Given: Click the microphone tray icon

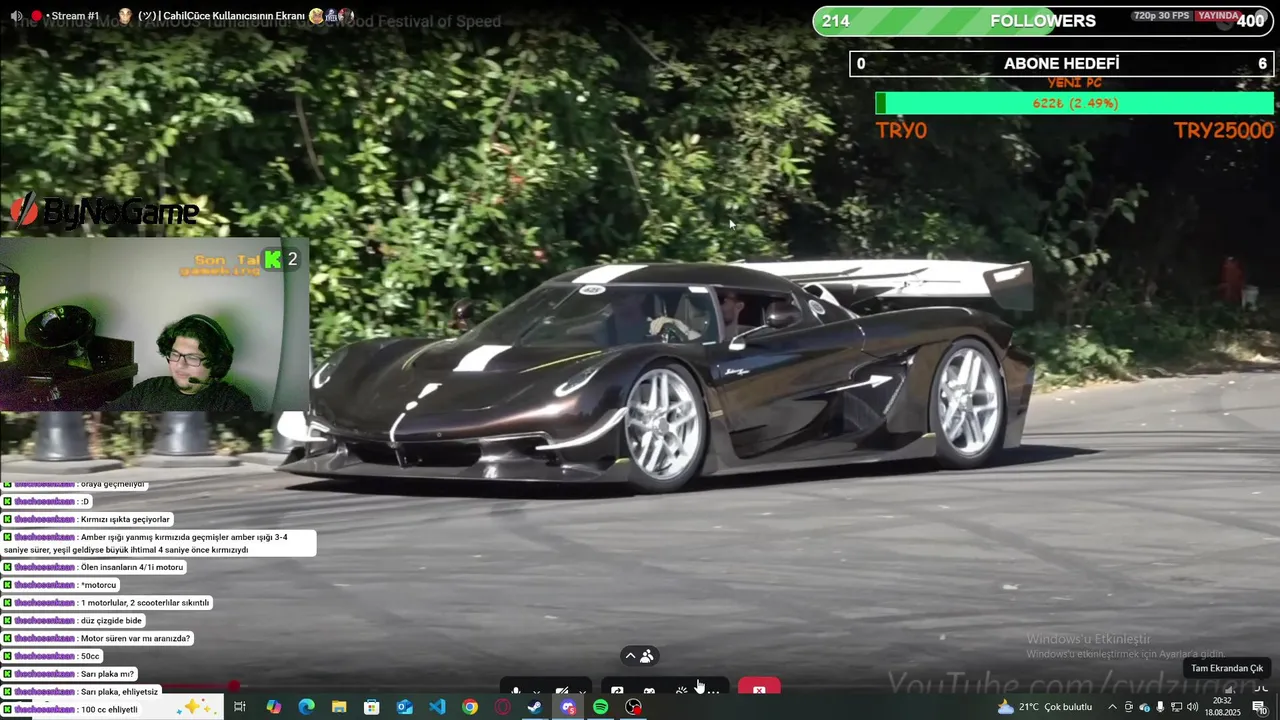Looking at the screenshot, I should pos(1160,707).
